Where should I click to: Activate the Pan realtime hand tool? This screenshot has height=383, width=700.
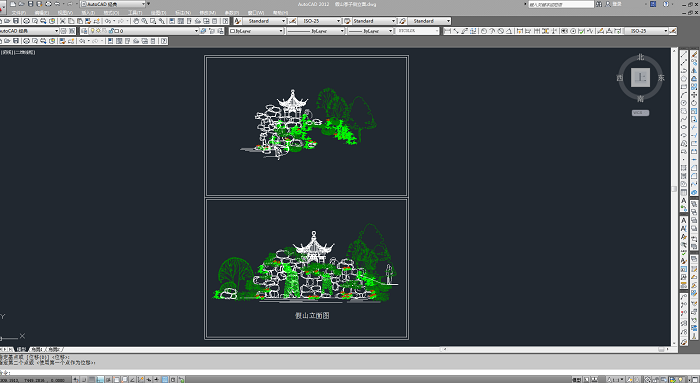136,21
